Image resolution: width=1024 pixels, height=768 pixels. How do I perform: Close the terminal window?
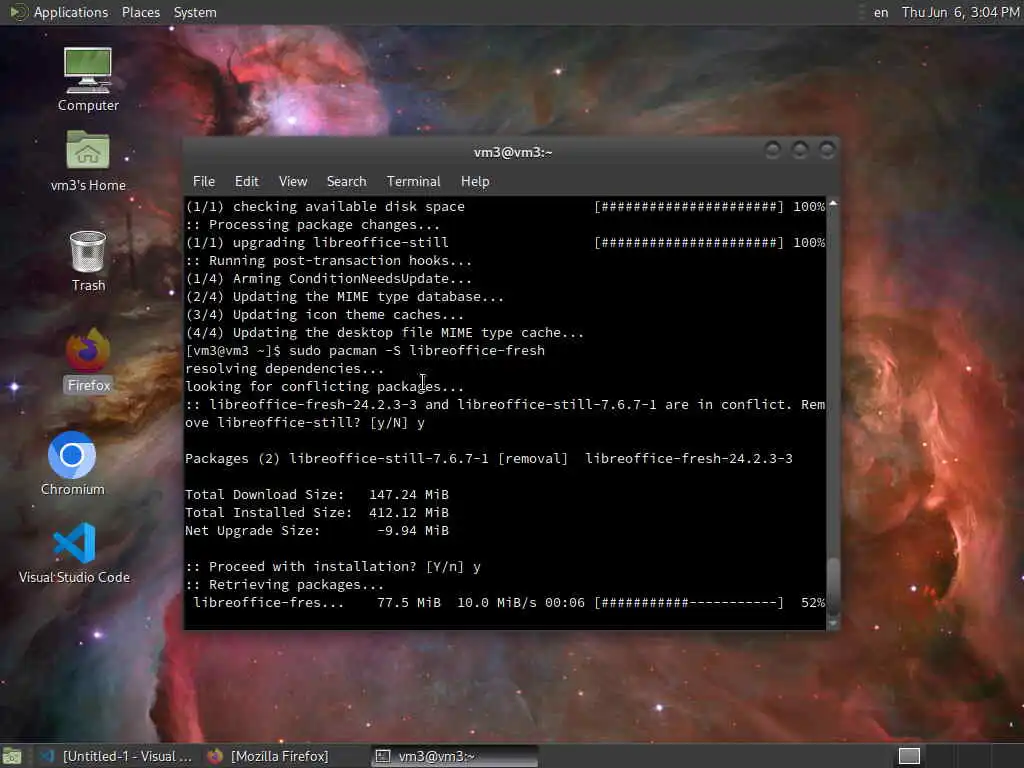827,151
